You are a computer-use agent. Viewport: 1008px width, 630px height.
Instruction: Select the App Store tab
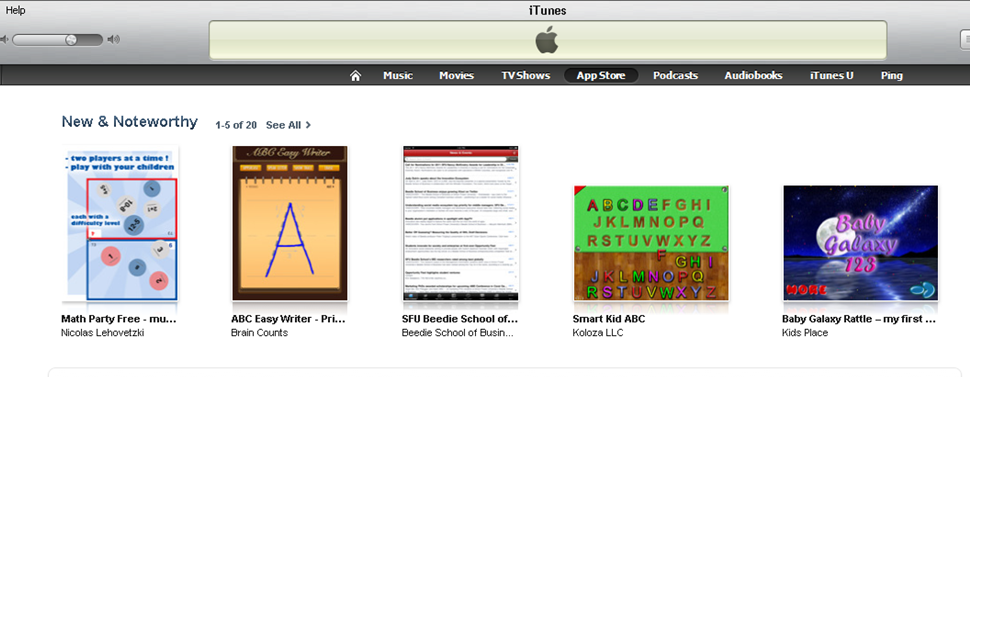click(x=601, y=75)
